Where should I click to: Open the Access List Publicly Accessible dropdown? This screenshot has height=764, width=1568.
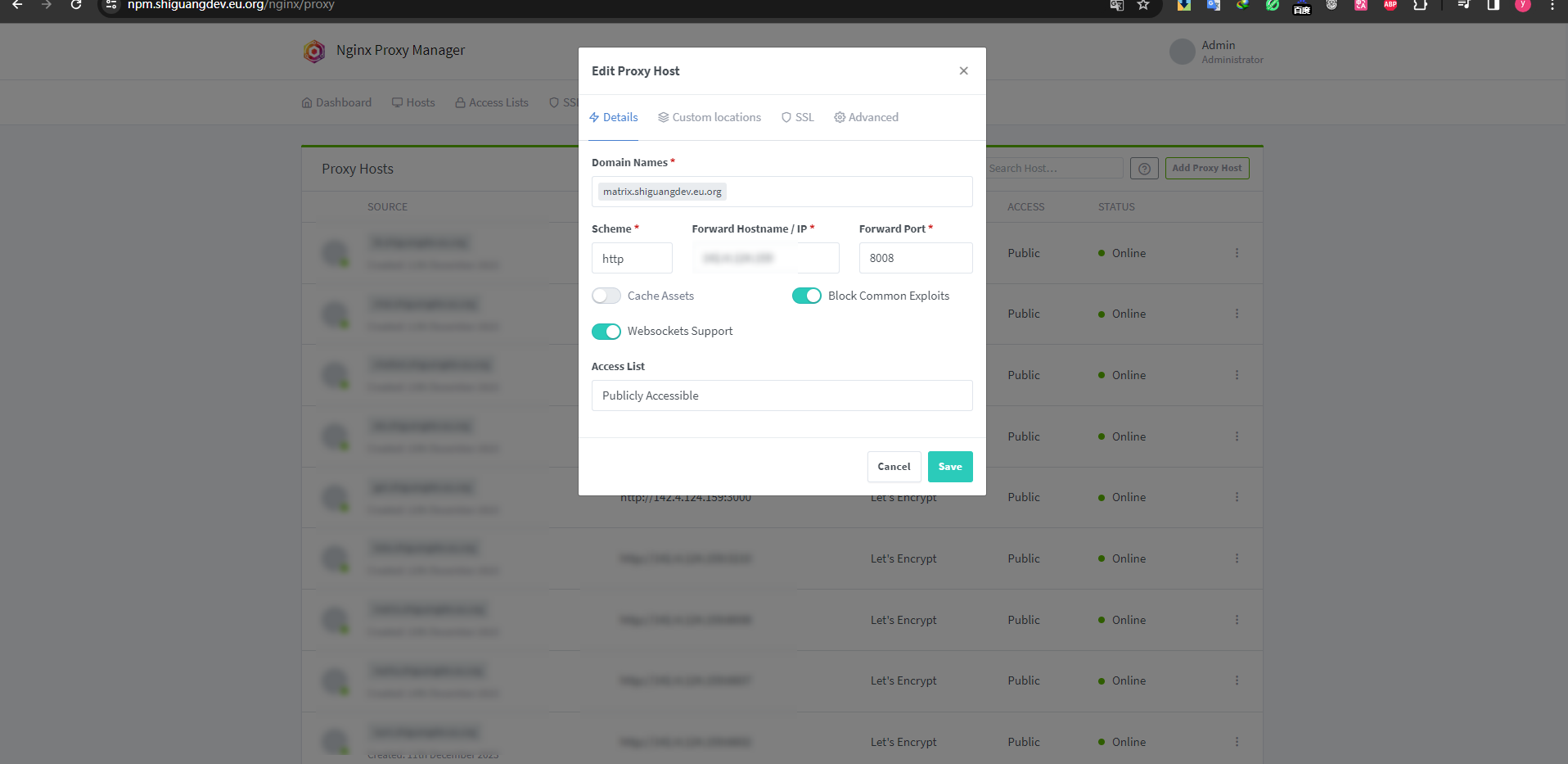pos(782,396)
